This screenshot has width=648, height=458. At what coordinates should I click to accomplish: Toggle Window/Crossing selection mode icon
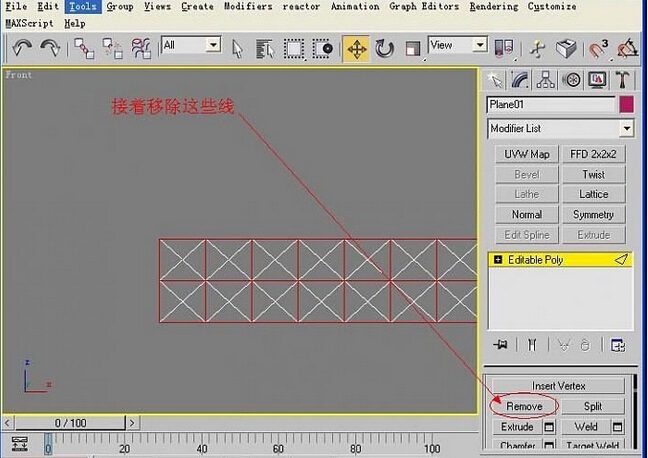click(x=323, y=49)
